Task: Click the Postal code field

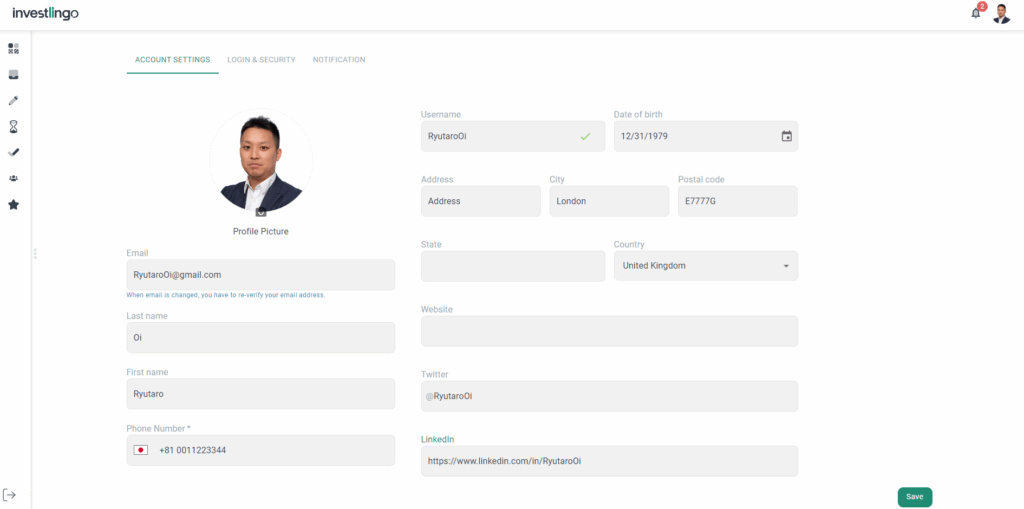Action: tap(738, 201)
